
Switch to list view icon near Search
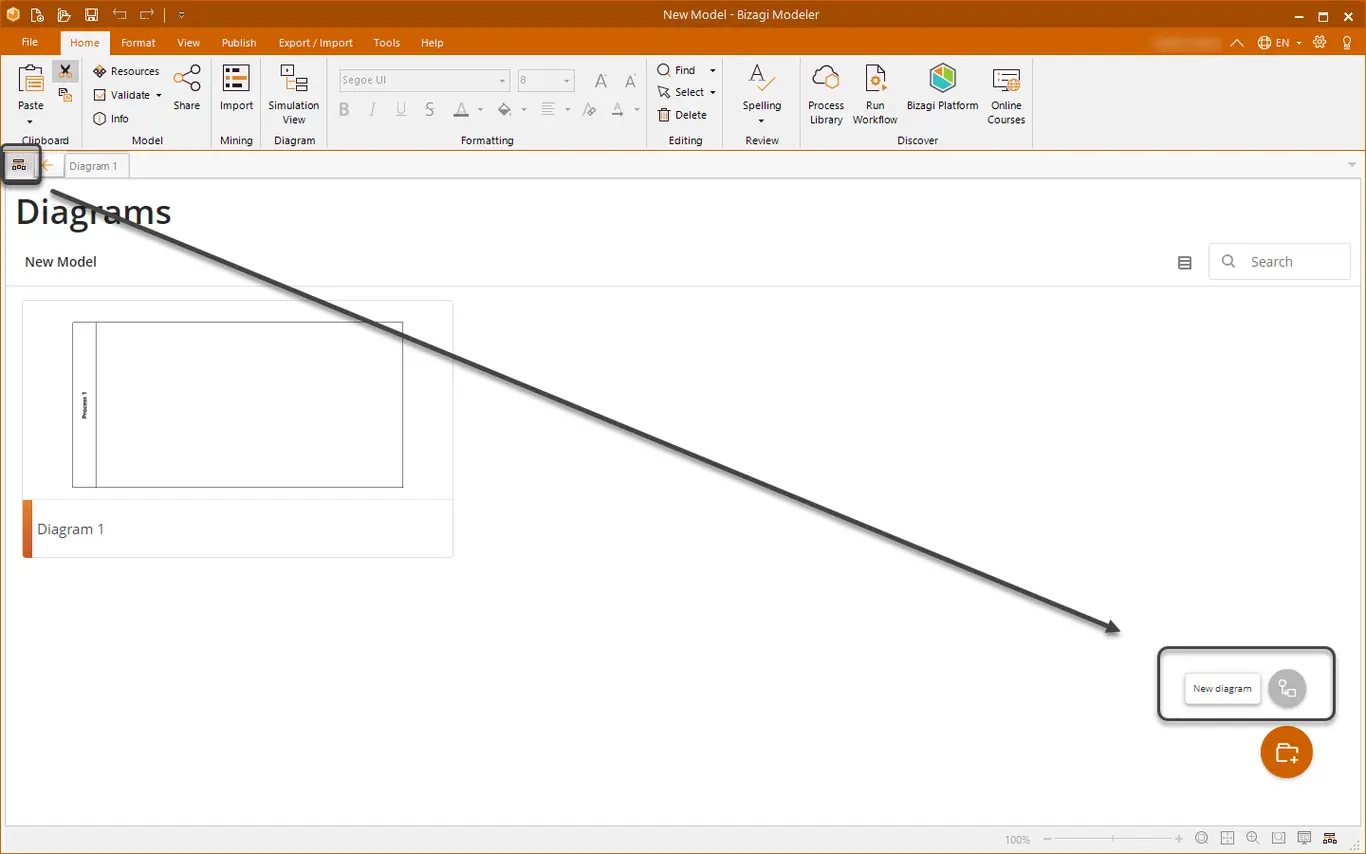(x=1185, y=262)
